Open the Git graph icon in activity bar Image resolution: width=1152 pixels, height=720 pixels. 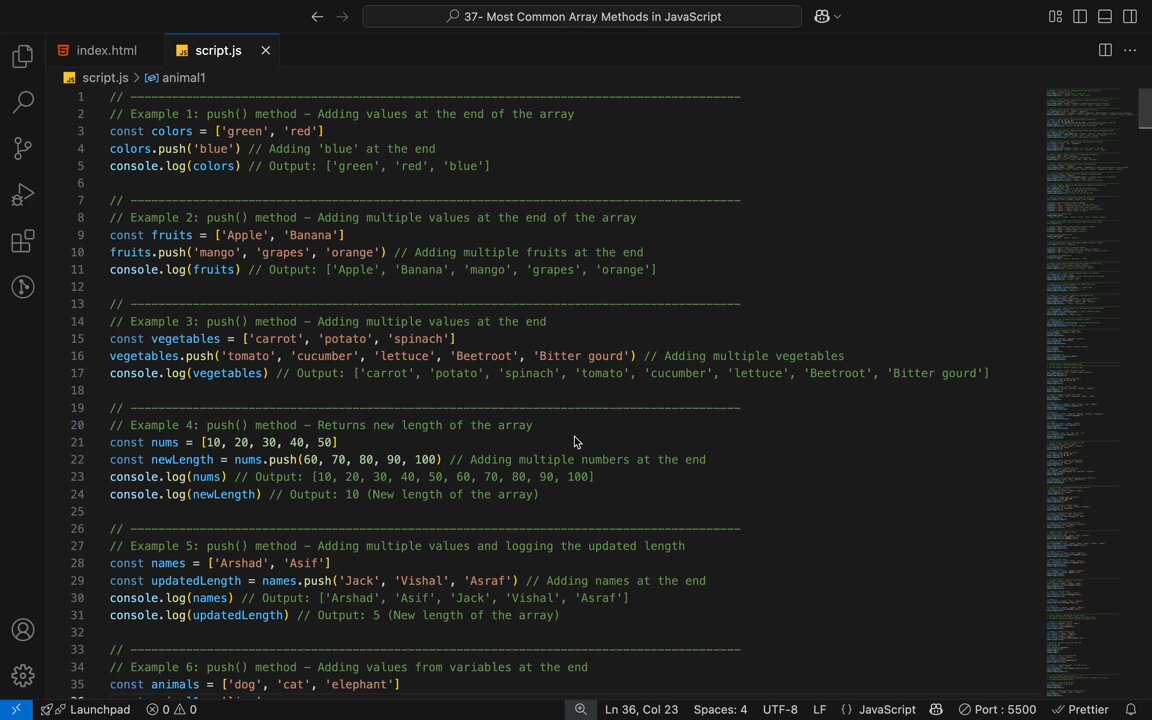point(23,287)
